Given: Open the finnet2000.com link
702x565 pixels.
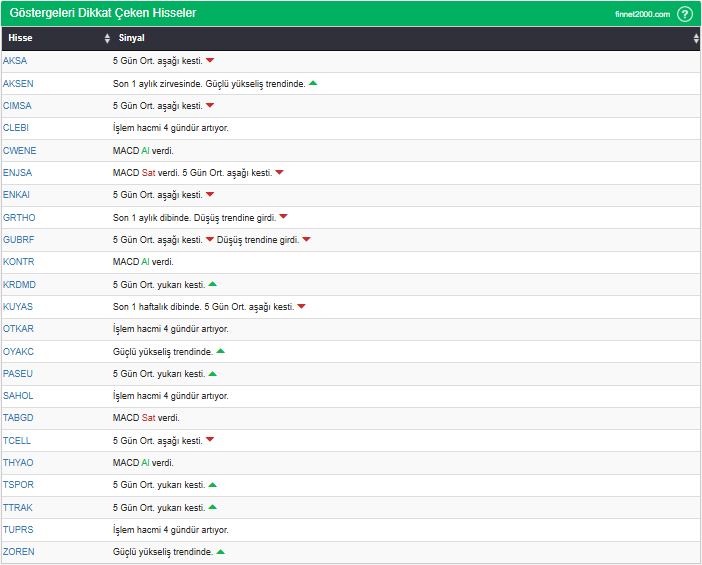Looking at the screenshot, I should [642, 14].
